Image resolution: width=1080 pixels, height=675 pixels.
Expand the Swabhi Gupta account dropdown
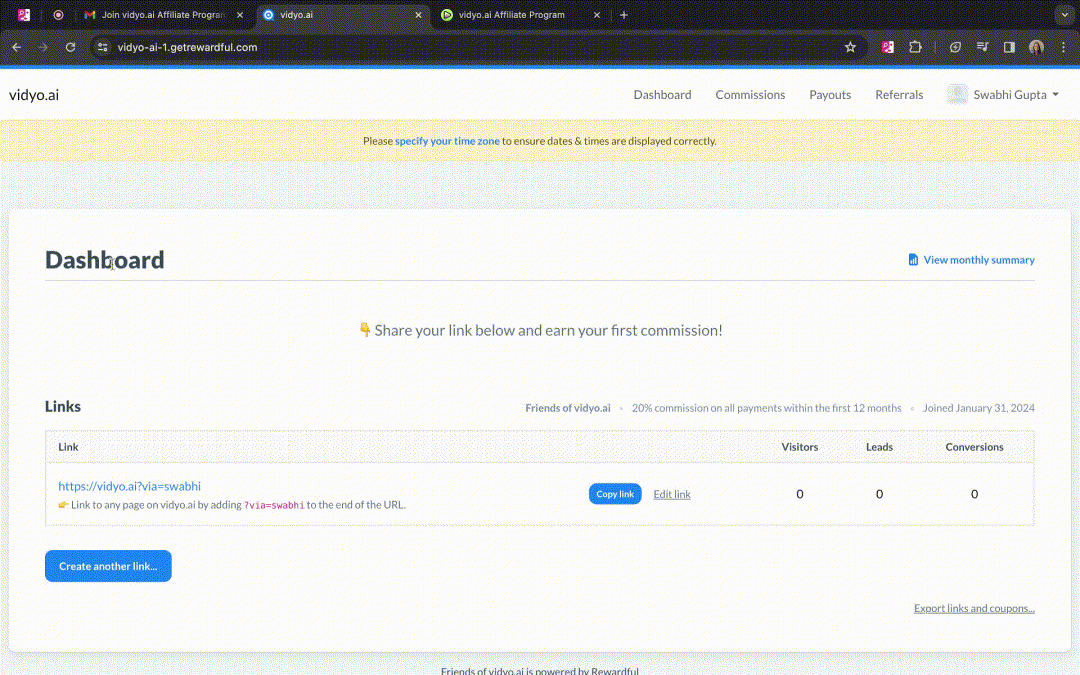point(1015,95)
